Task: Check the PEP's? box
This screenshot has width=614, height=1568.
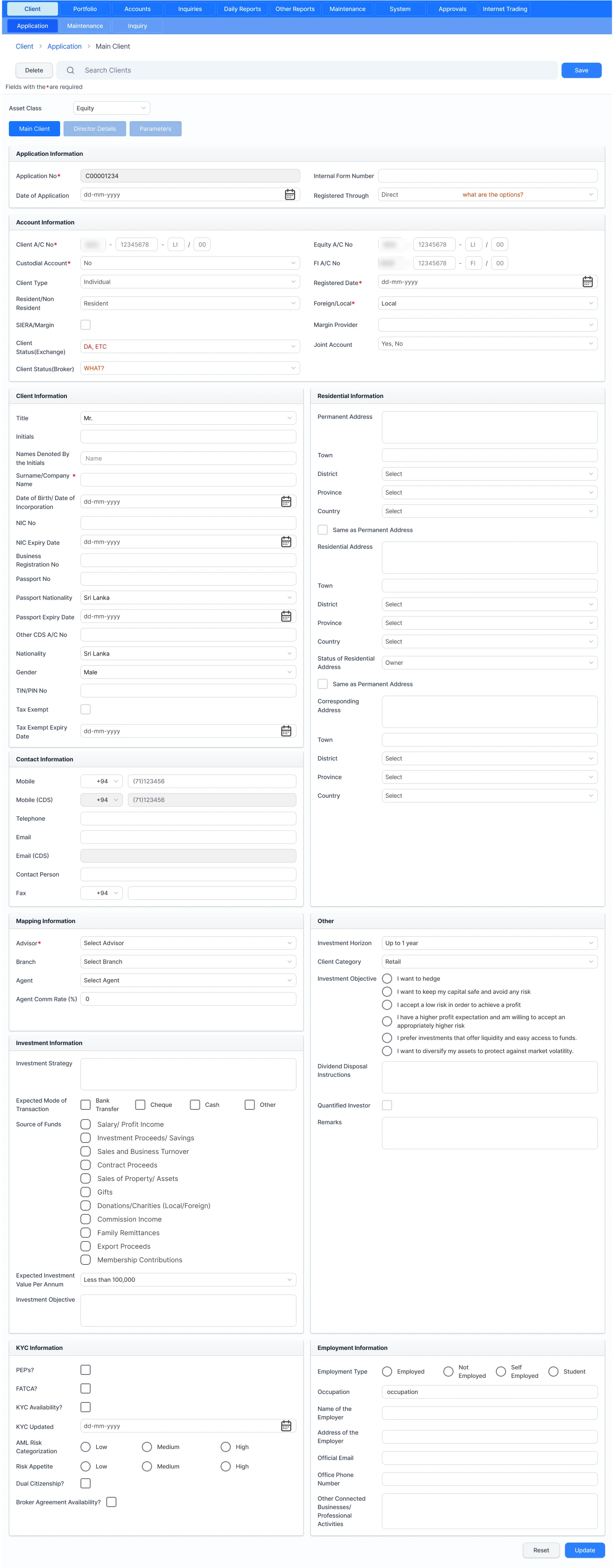Action: (x=86, y=1370)
